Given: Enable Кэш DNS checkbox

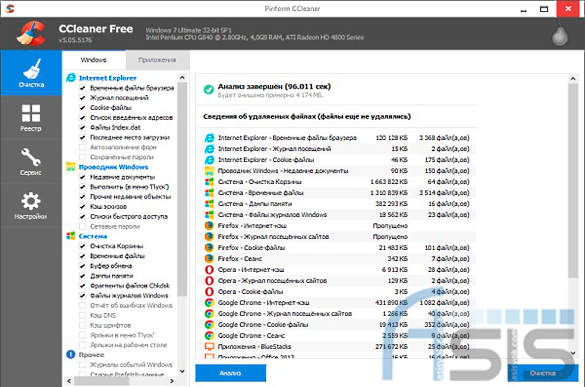Looking at the screenshot, I should pos(82,315).
